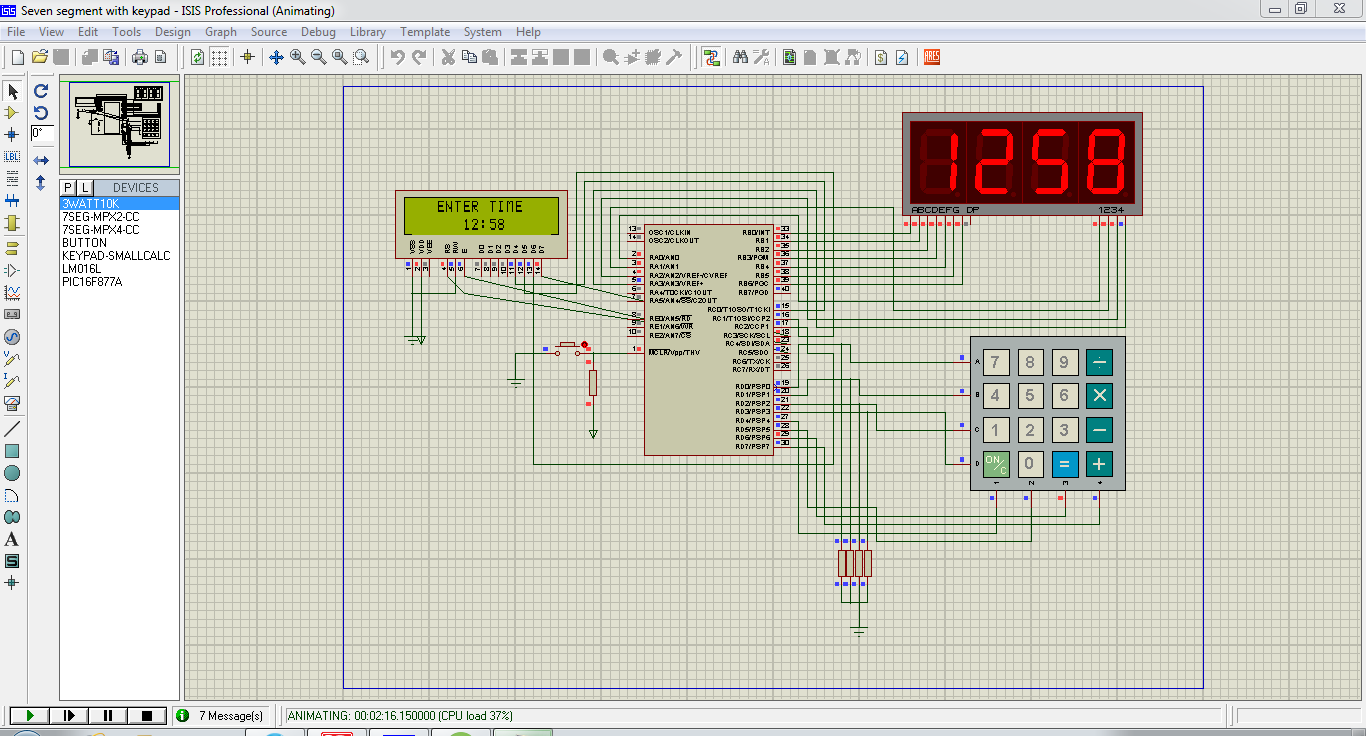
Task: Open the Graph menu
Action: (221, 32)
